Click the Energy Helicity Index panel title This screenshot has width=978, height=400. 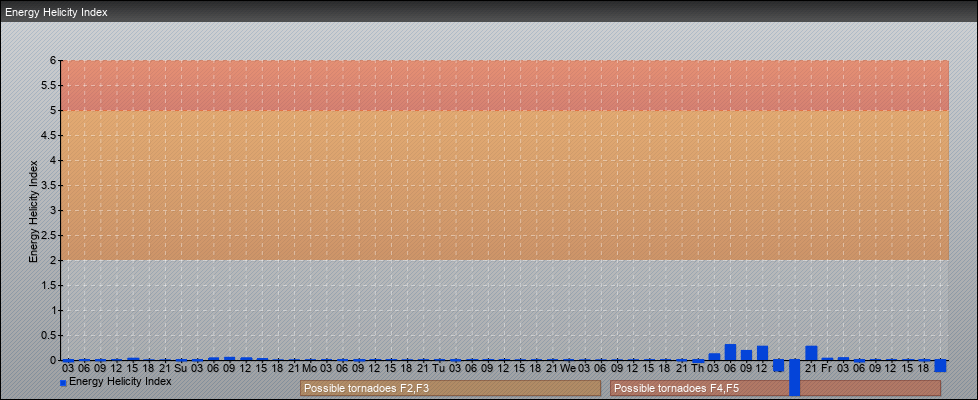coord(56,12)
